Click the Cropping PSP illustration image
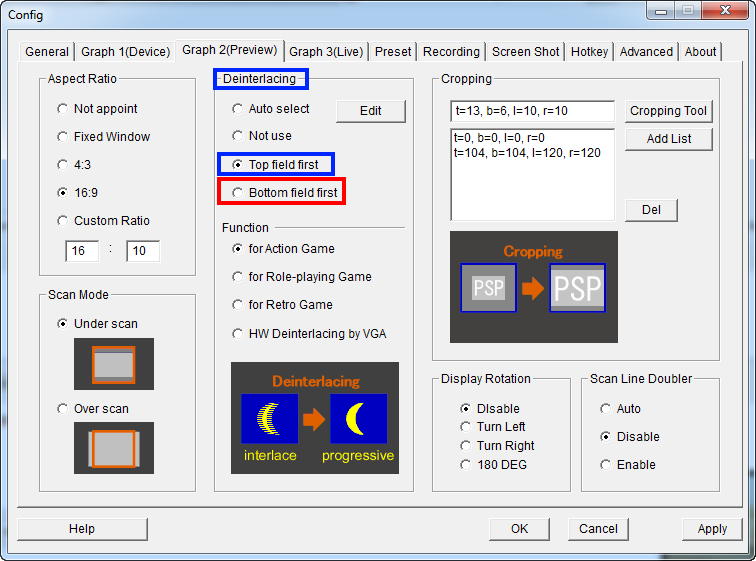This screenshot has height=561, width=756. (x=534, y=287)
